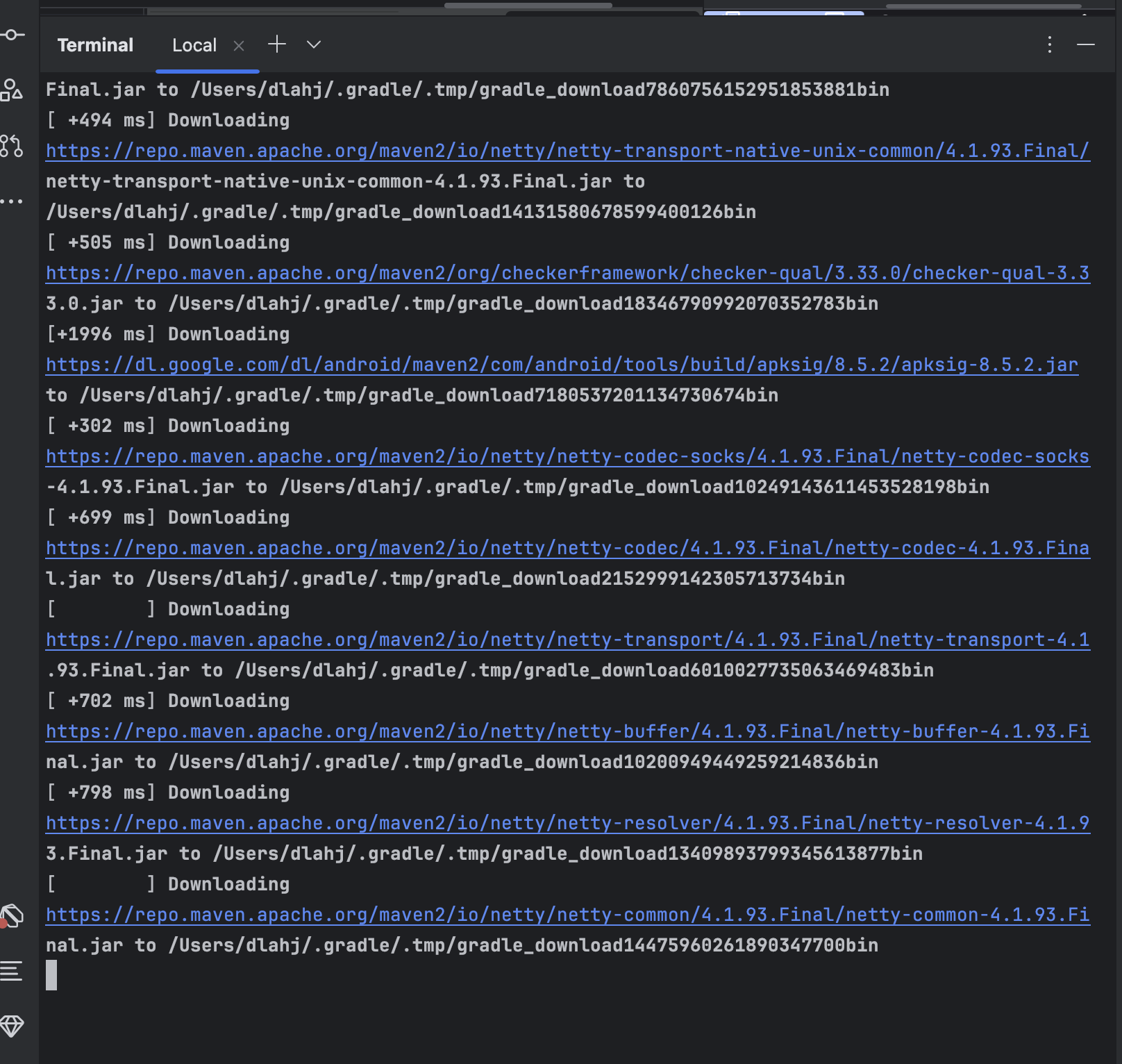
Task: Click the '[ +702 ms] Downloading' line
Action: pyautogui.click(x=168, y=701)
